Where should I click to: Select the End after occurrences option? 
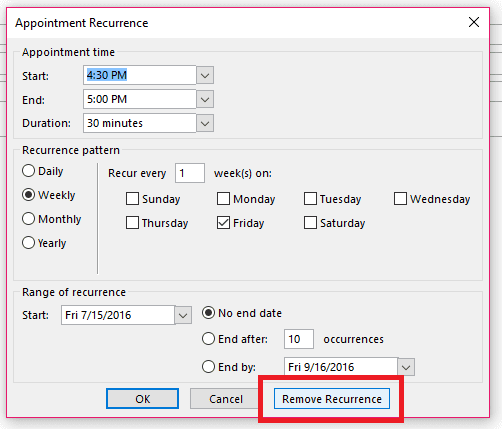click(208, 339)
